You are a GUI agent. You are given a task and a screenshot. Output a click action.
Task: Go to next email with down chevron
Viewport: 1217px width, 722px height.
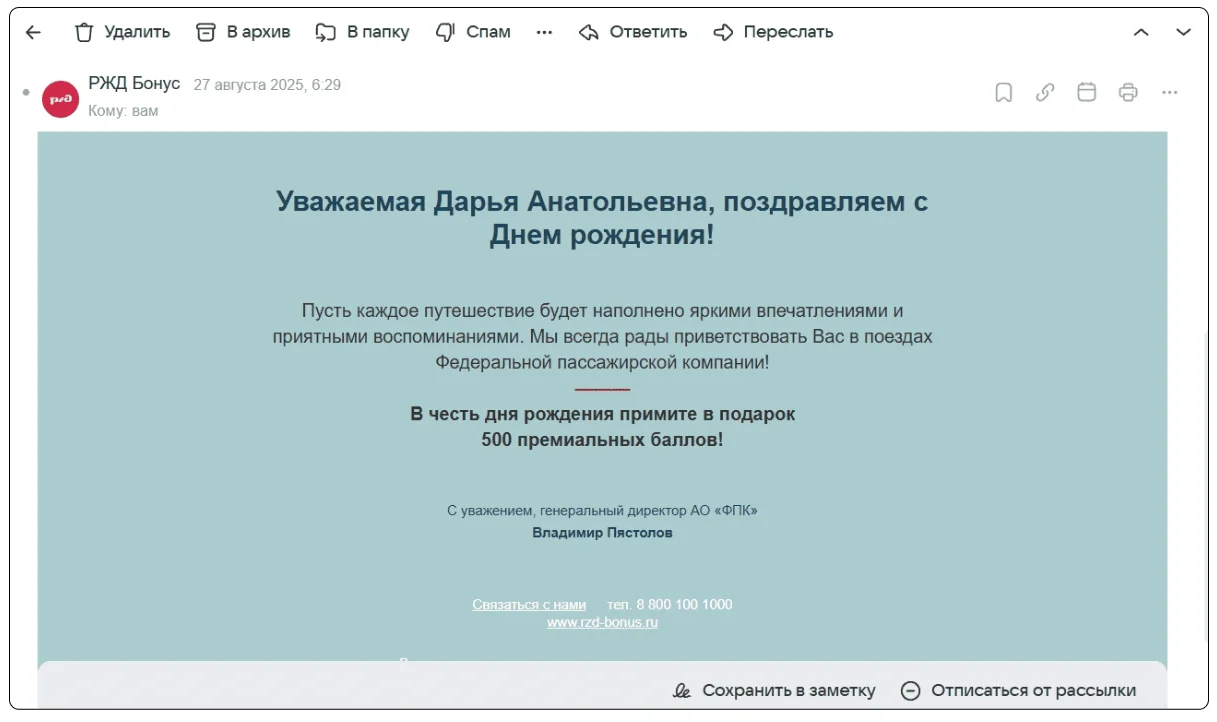(x=1184, y=32)
